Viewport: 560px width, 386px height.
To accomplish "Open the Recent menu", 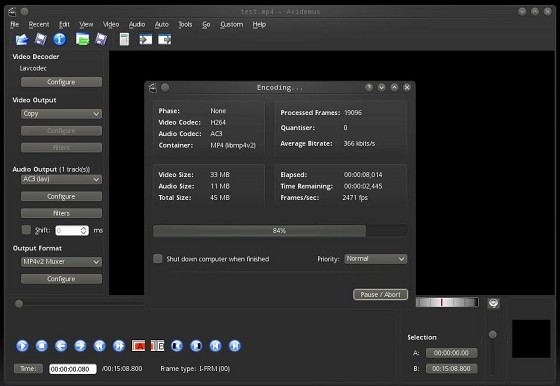I will [39, 24].
